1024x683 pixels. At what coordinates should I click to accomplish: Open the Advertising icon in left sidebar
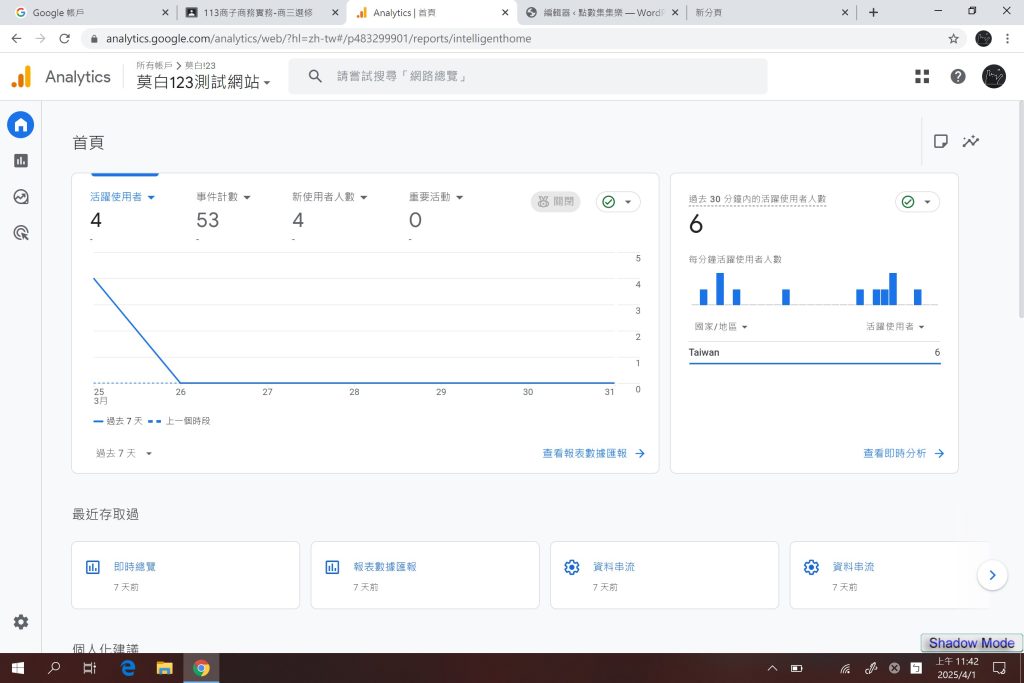click(x=20, y=233)
